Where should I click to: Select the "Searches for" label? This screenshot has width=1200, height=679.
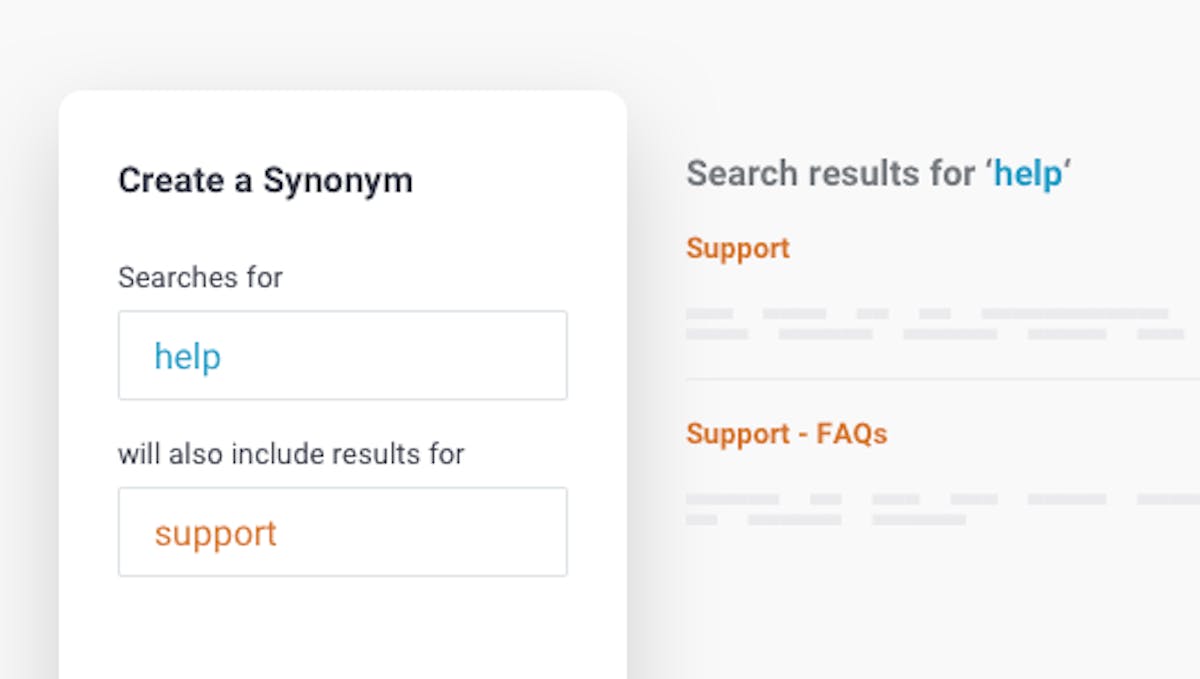pyautogui.click(x=200, y=277)
